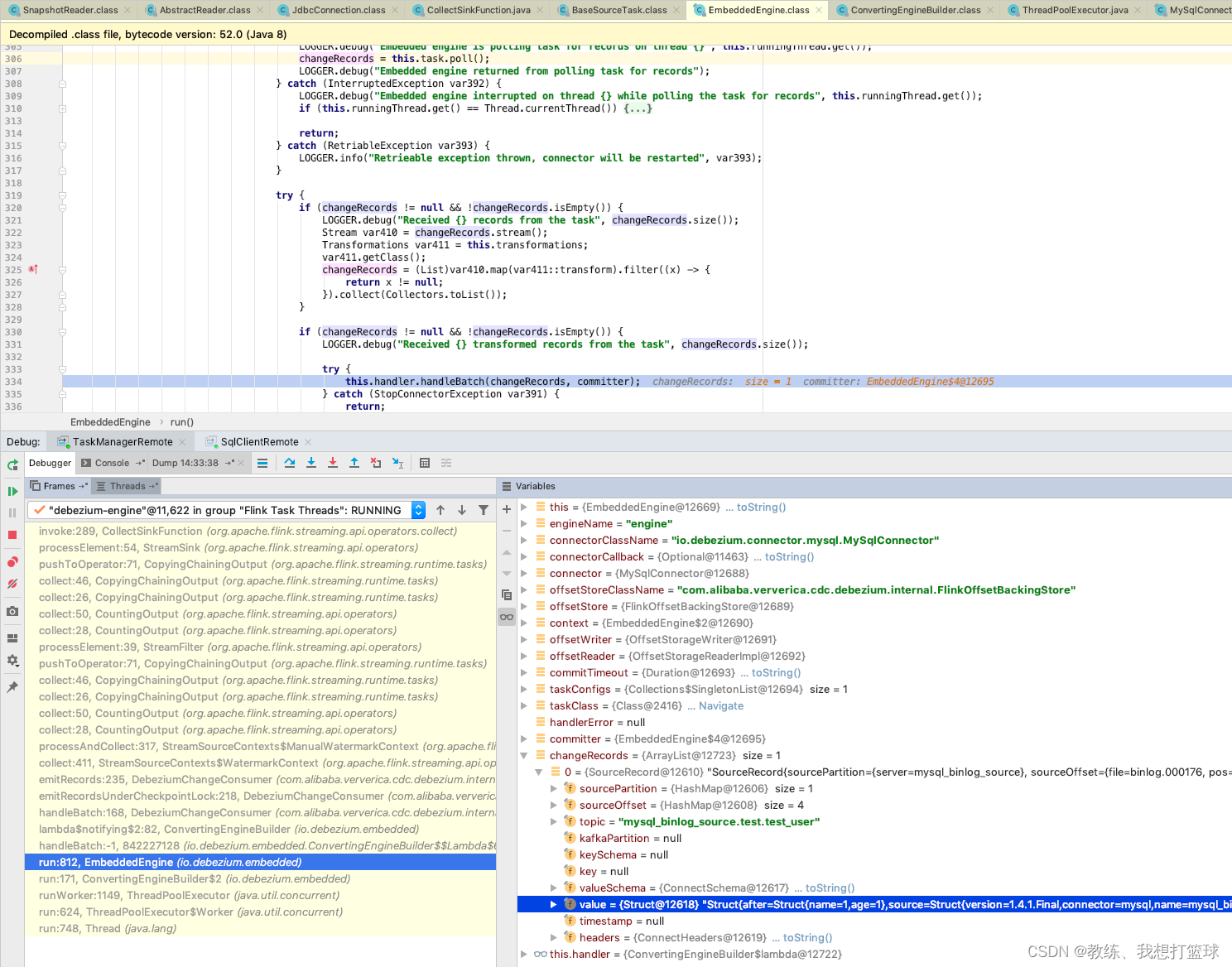The height and width of the screenshot is (967, 1232).
Task: Select the Frames tab
Action: pyautogui.click(x=59, y=486)
